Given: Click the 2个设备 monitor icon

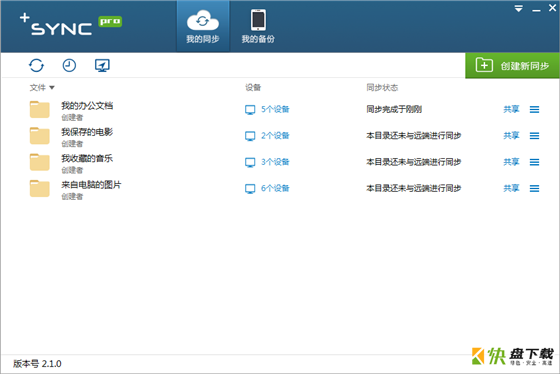Looking at the screenshot, I should tap(250, 136).
